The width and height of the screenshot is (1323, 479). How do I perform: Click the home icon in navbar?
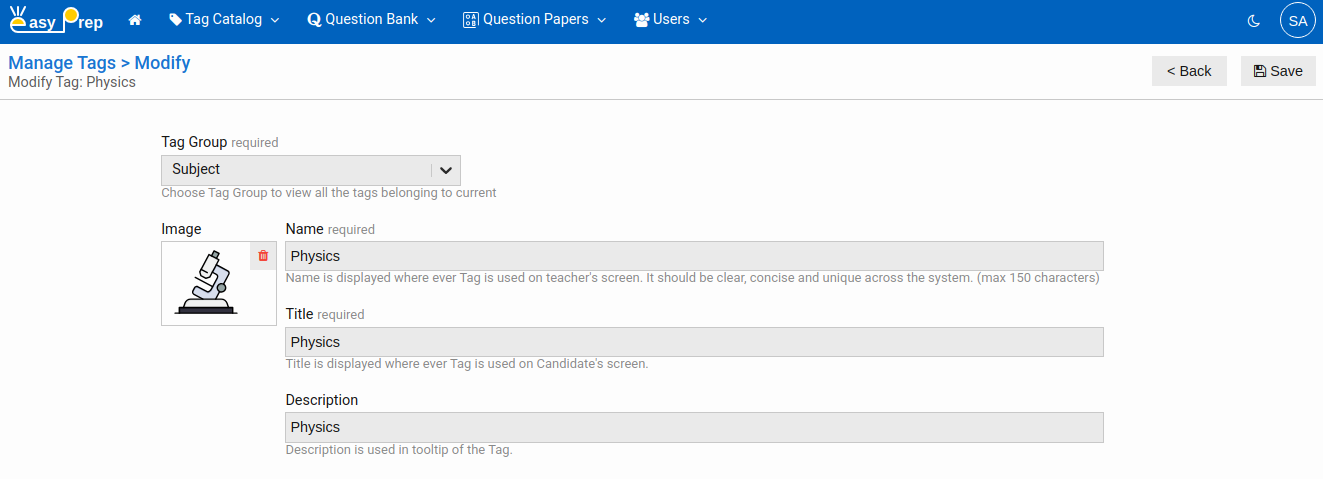[x=135, y=20]
